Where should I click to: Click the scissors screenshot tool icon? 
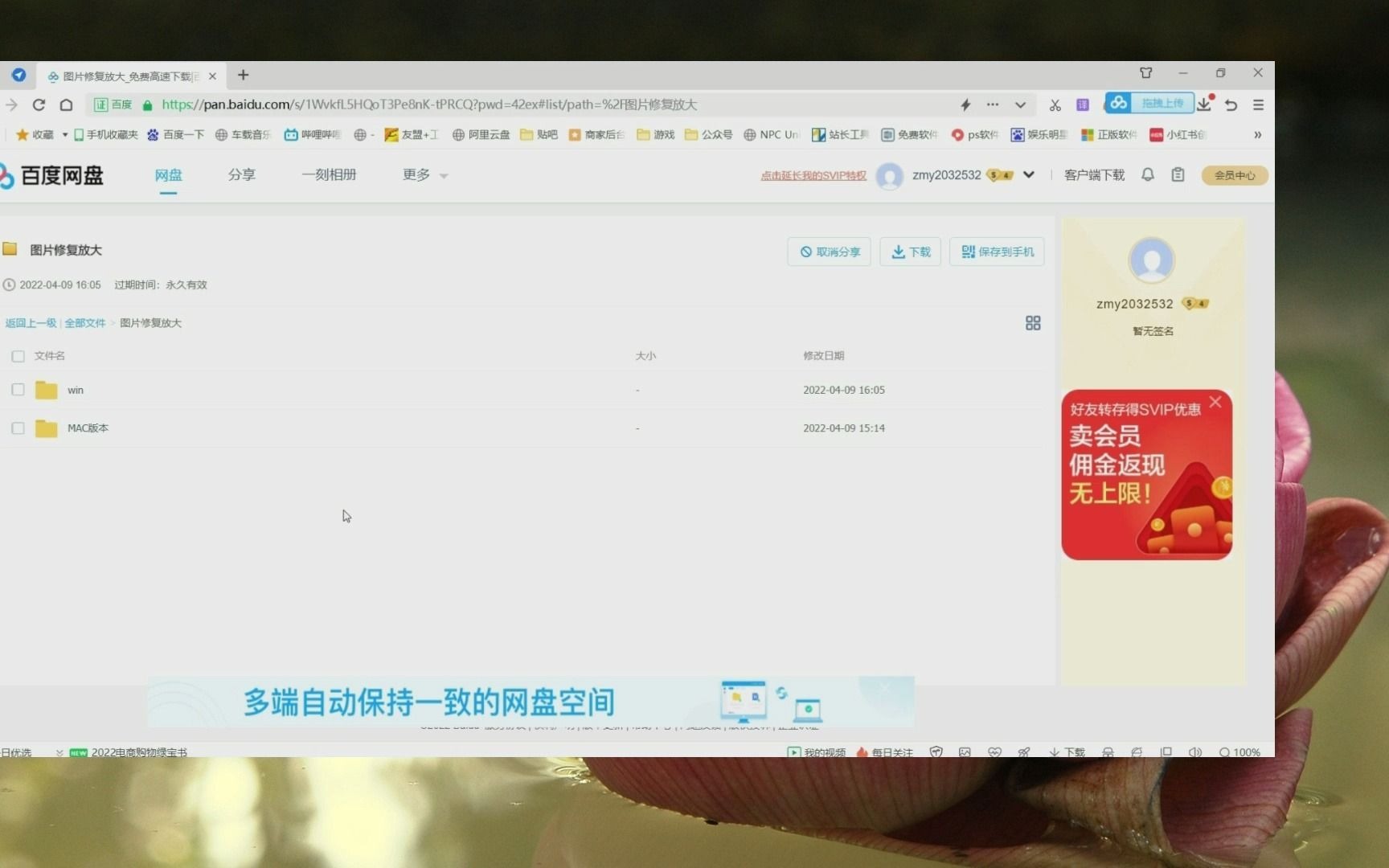point(1055,105)
